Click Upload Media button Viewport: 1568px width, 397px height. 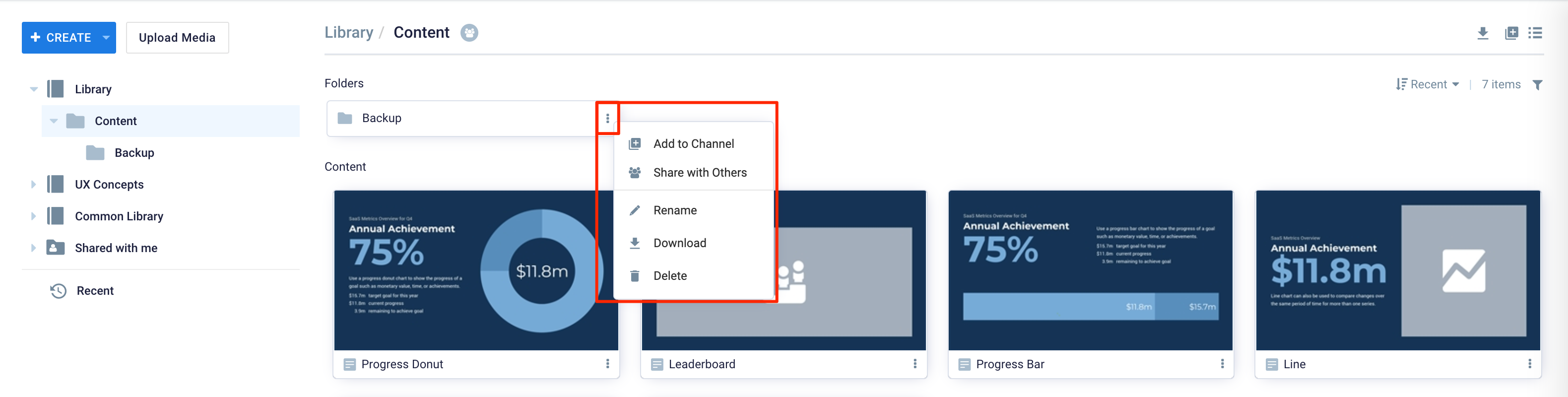[177, 38]
